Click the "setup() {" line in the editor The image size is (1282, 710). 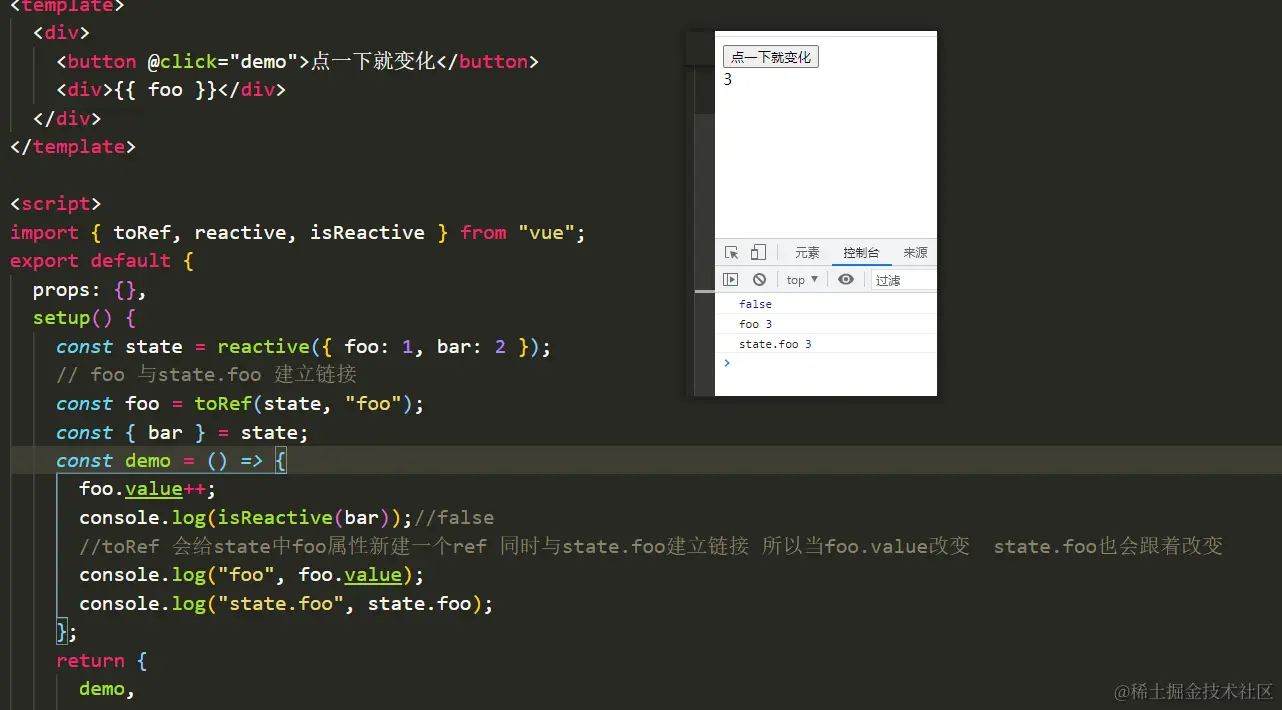click(x=84, y=318)
